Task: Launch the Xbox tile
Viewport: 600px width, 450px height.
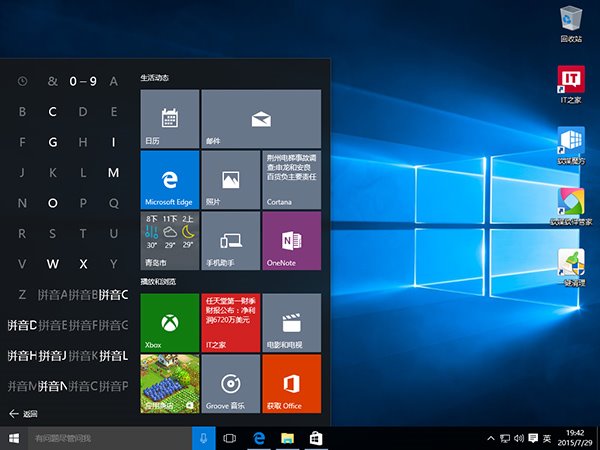Action: coord(170,322)
